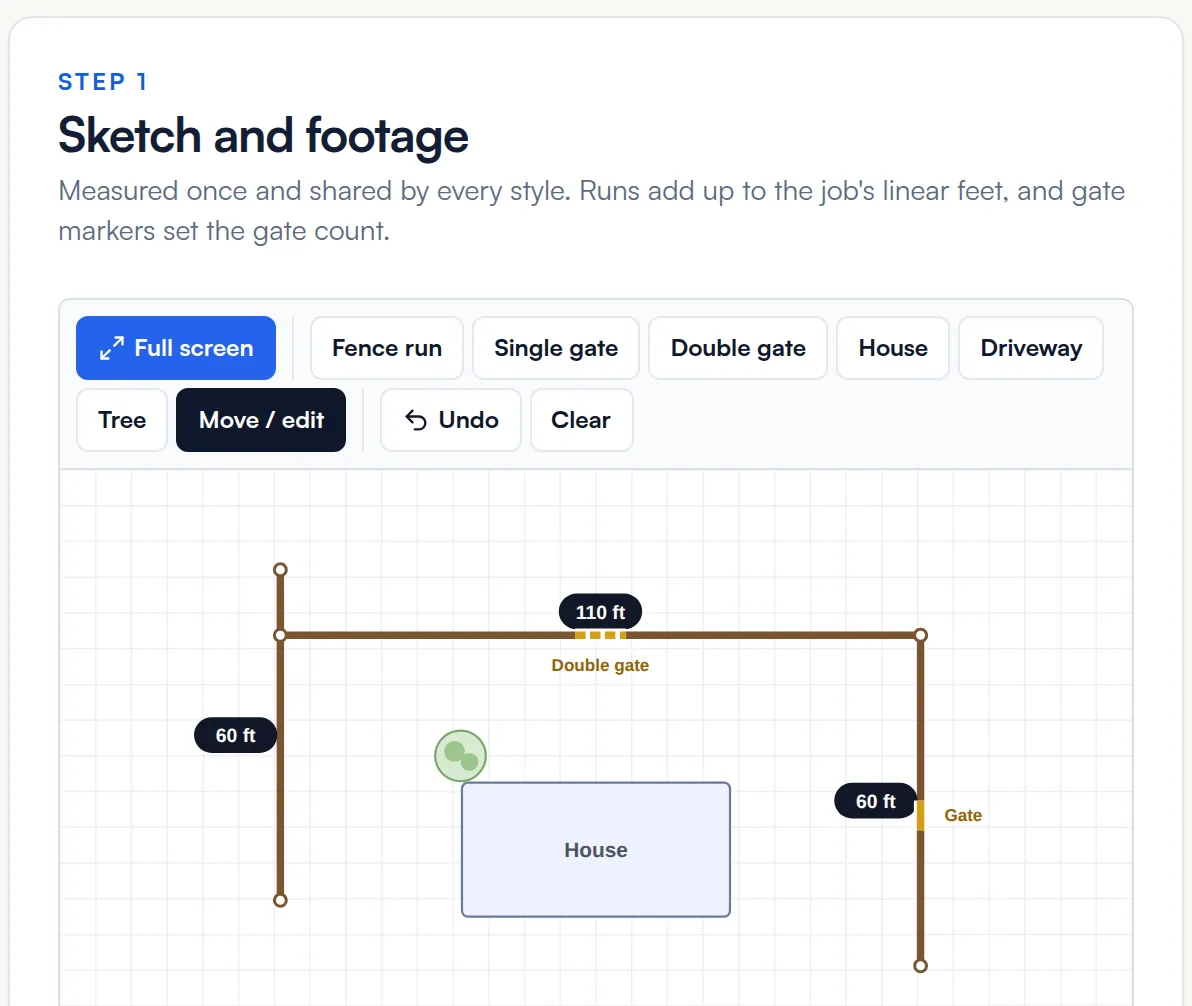Screen dimensions: 1192x1006
Task: Click the 110 ft length label
Action: click(601, 612)
